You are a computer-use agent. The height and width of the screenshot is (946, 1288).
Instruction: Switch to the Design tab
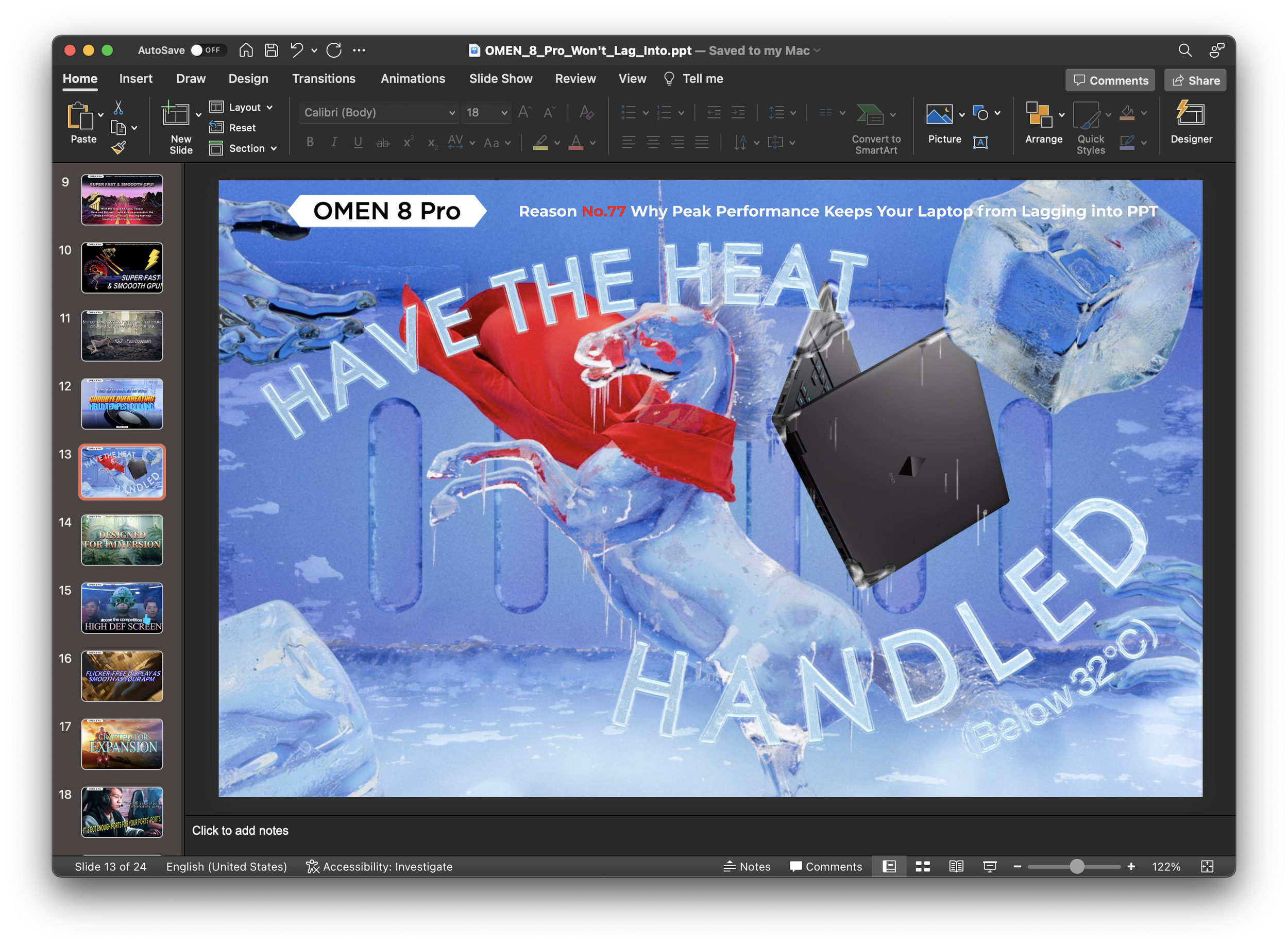pos(248,78)
